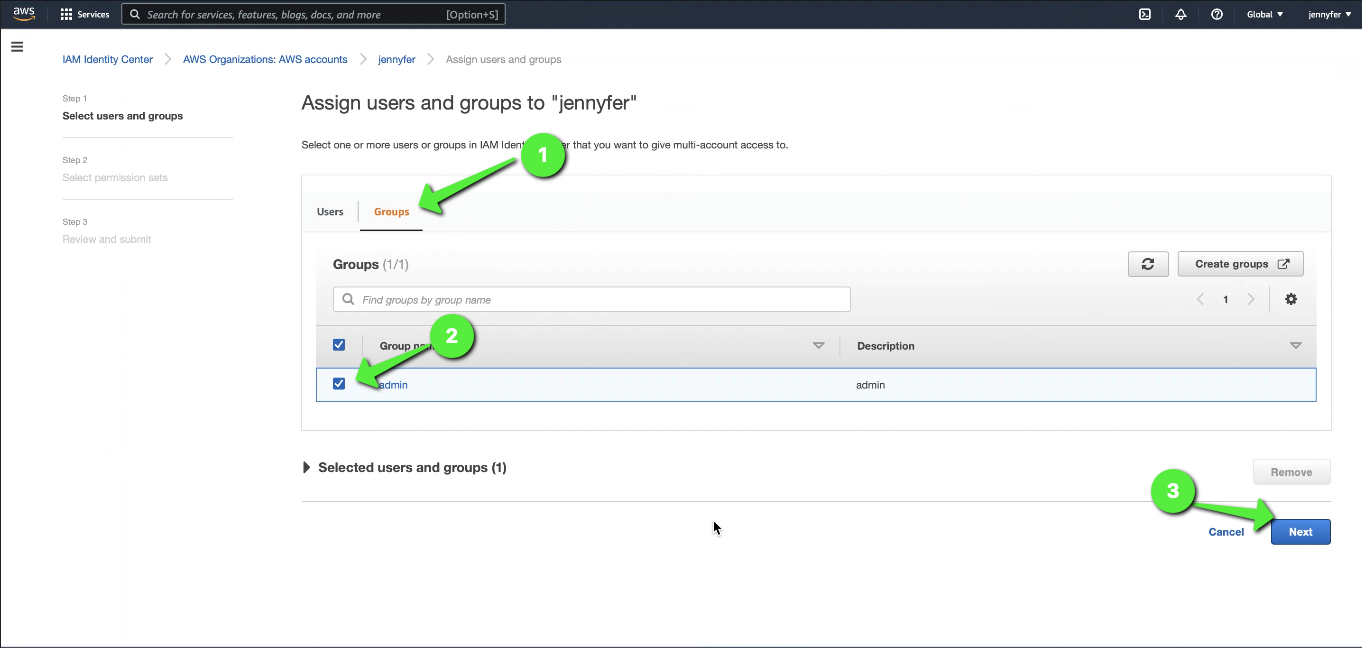Switch to the Users tab
Screen dimensions: 1362x648
click(x=330, y=212)
